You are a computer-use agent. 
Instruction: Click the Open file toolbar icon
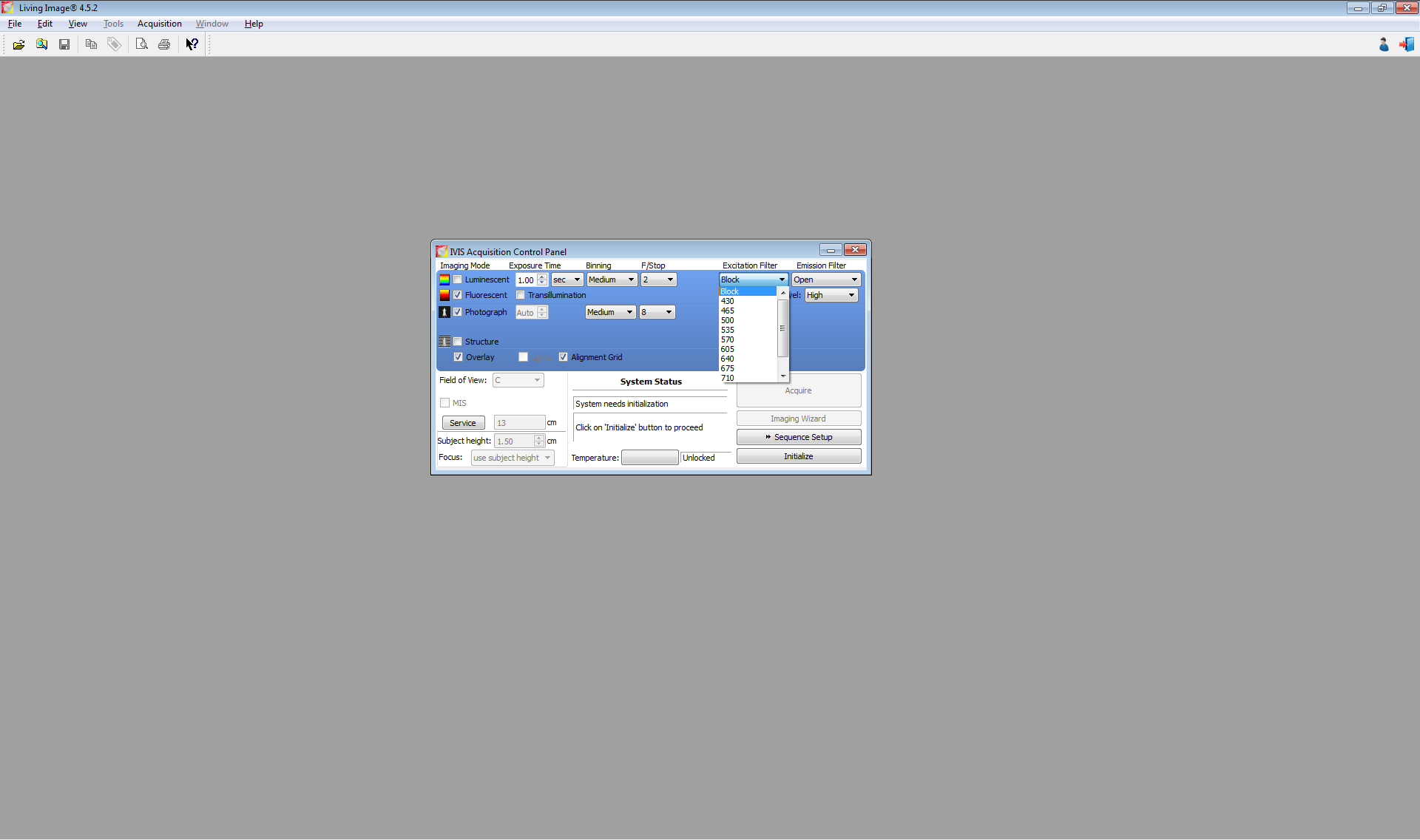(x=18, y=44)
